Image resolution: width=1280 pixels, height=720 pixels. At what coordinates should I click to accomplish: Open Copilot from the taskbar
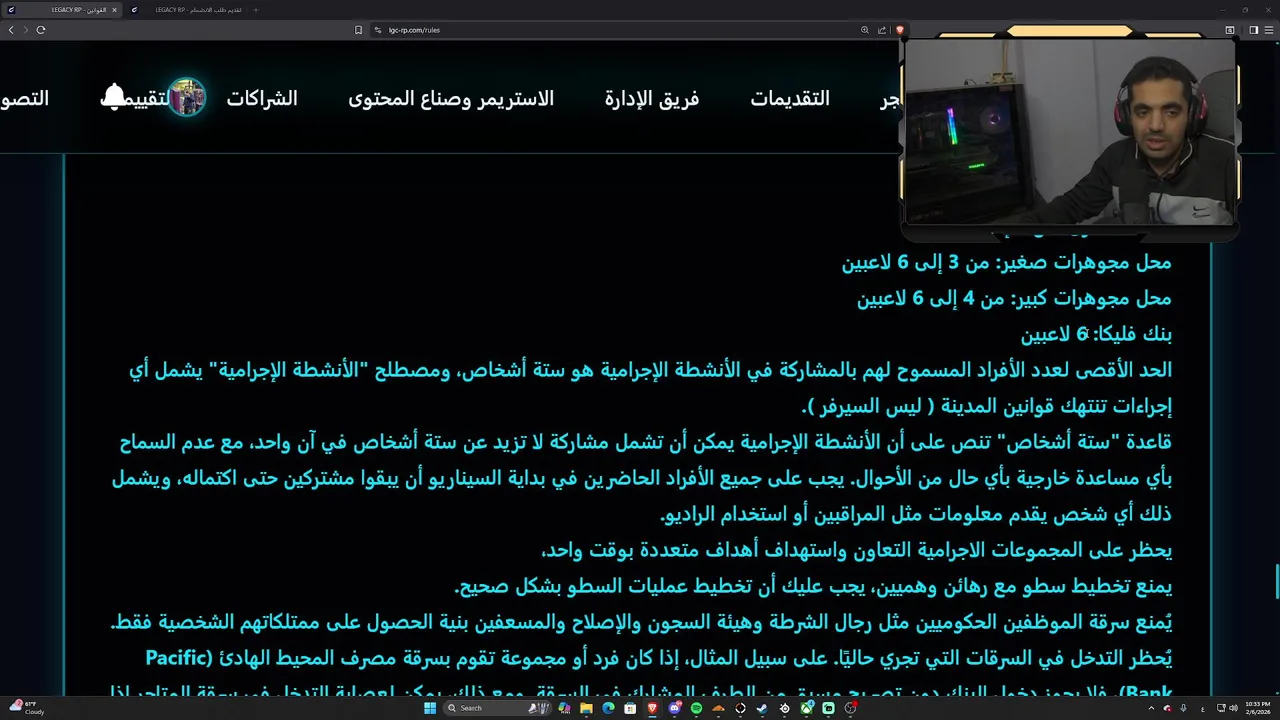coord(564,708)
